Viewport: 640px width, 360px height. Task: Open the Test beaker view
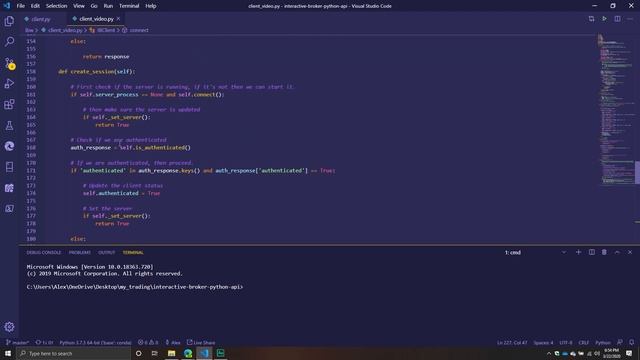[9, 125]
